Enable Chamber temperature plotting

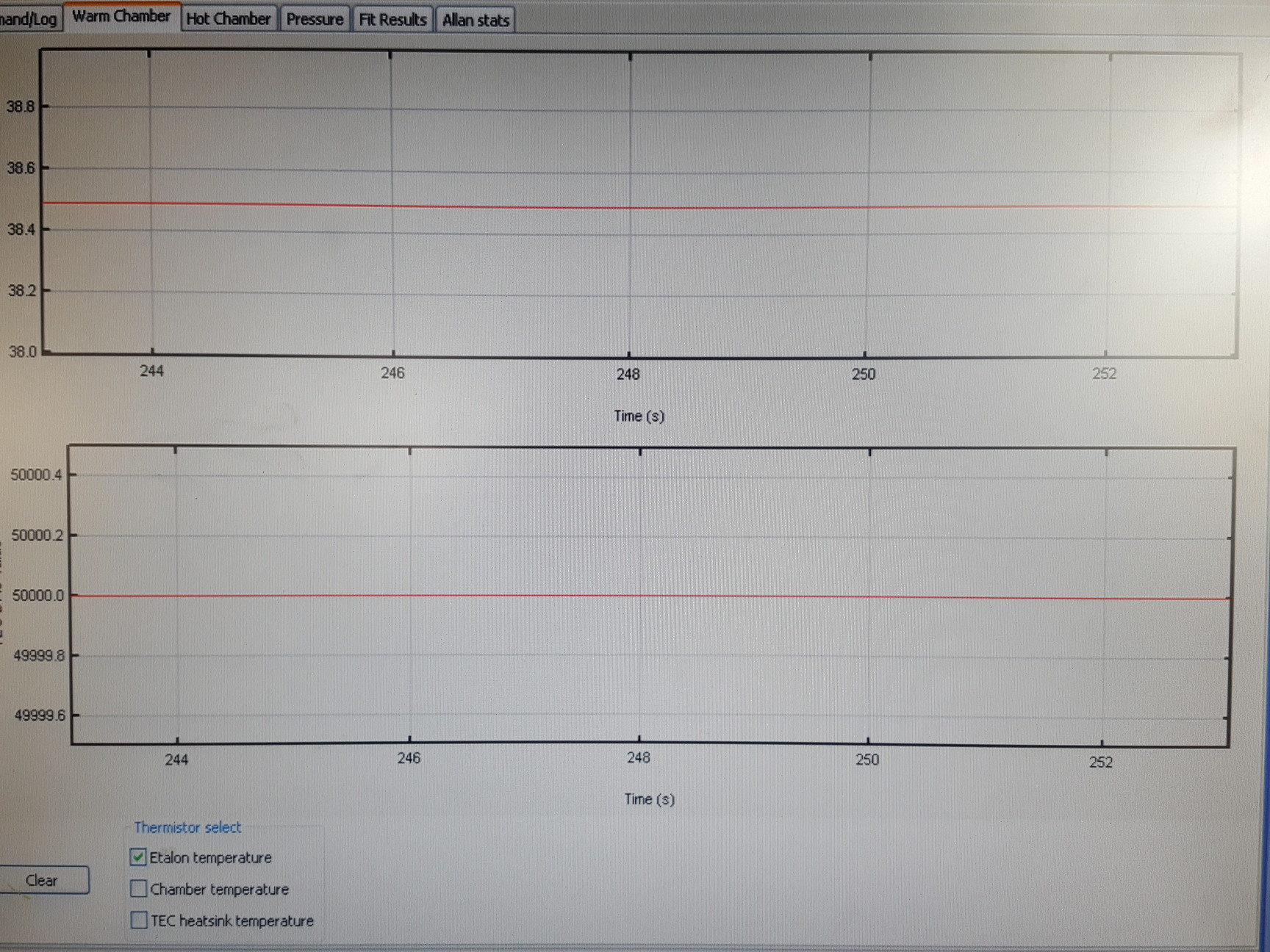point(137,889)
